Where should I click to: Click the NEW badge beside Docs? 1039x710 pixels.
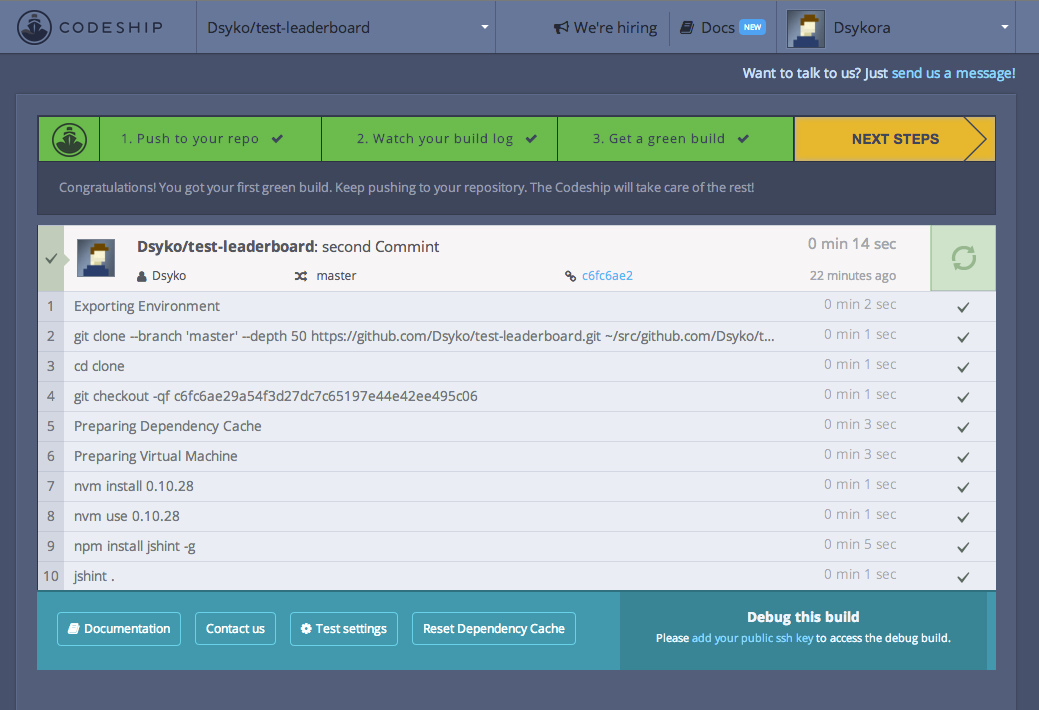point(752,27)
